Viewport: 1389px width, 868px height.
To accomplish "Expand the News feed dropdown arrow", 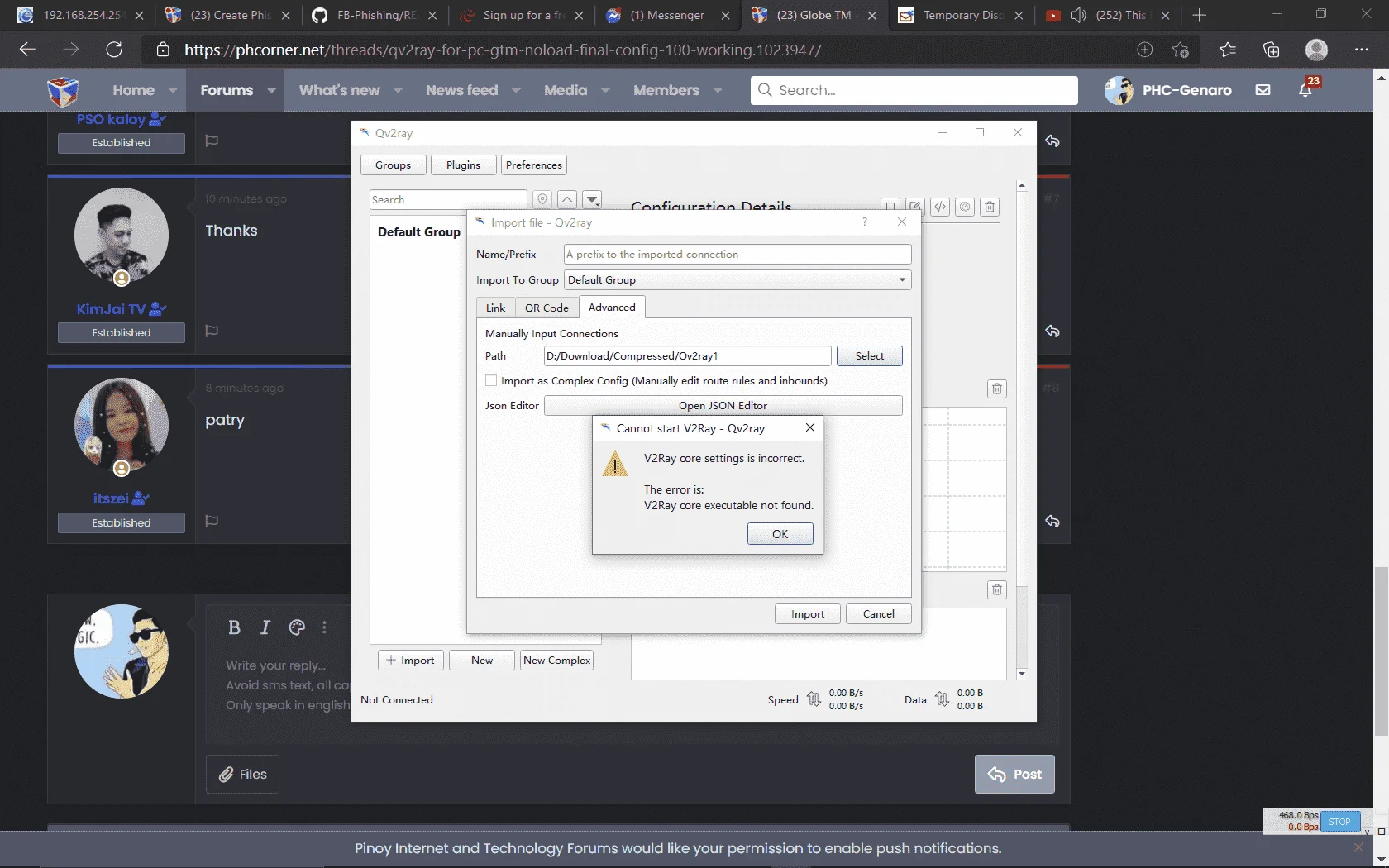I will [x=516, y=90].
